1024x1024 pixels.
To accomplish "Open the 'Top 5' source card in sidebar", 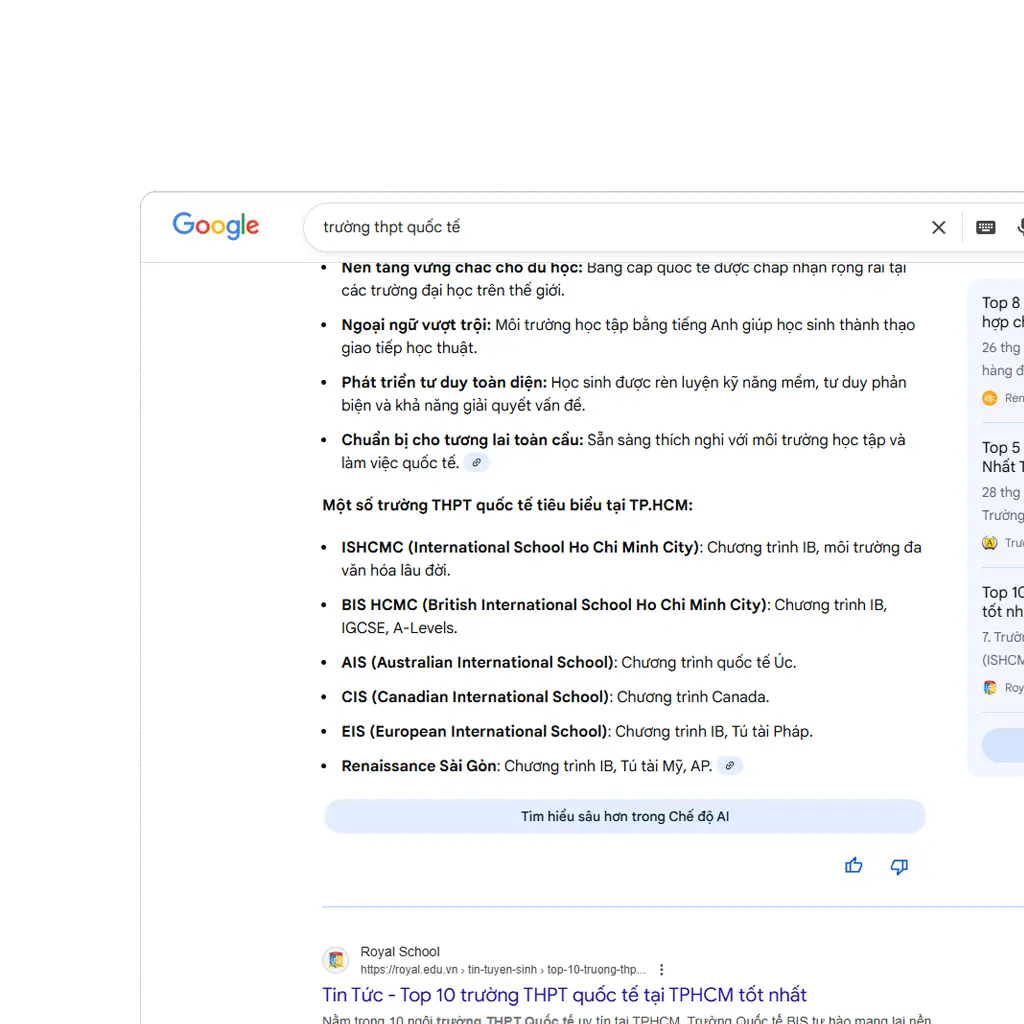I will click(1002, 457).
